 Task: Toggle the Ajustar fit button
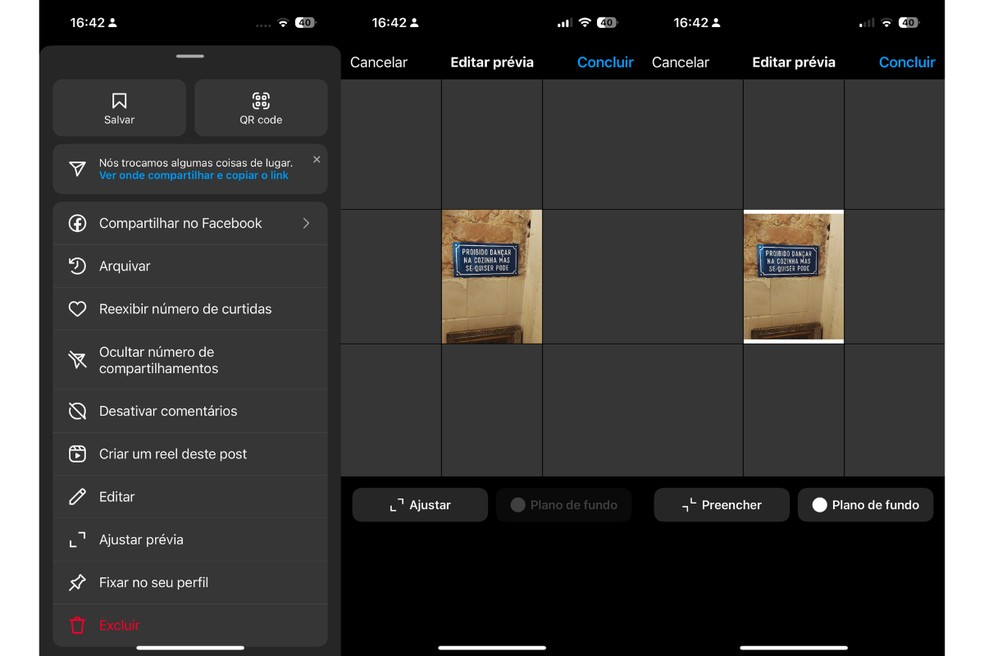(420, 505)
